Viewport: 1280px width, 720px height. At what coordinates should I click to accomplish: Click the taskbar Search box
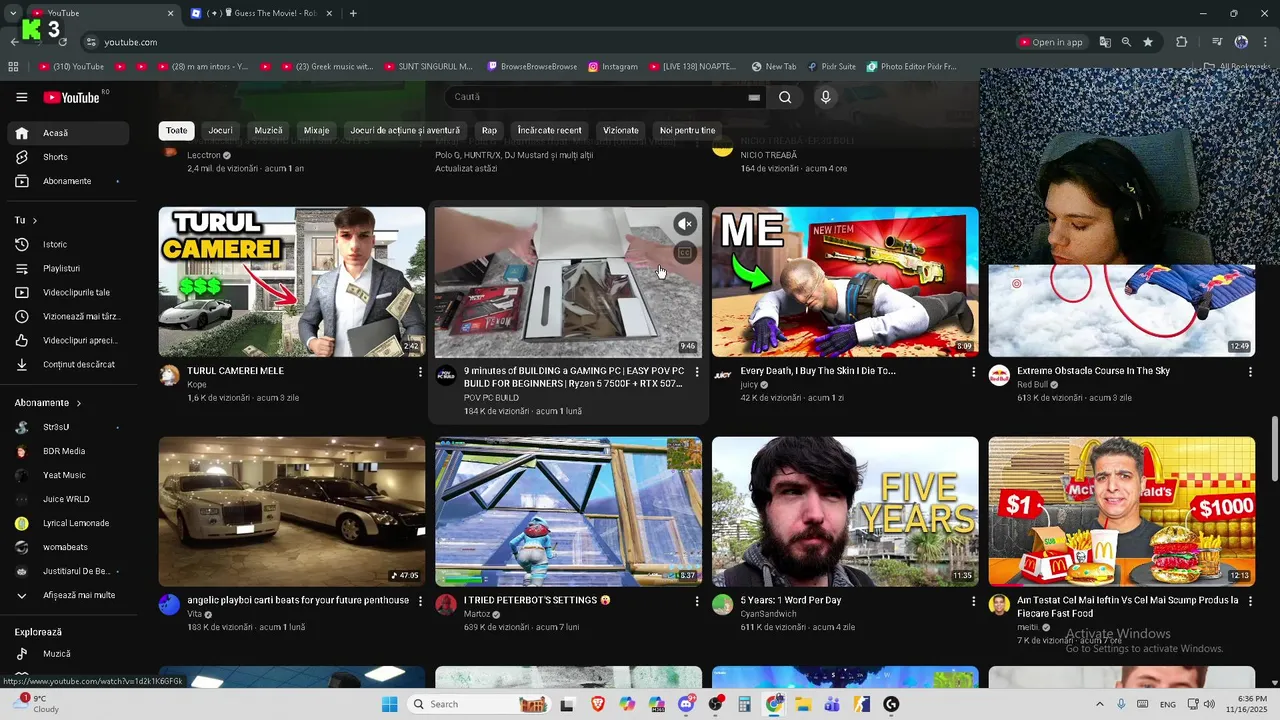[x=477, y=704]
